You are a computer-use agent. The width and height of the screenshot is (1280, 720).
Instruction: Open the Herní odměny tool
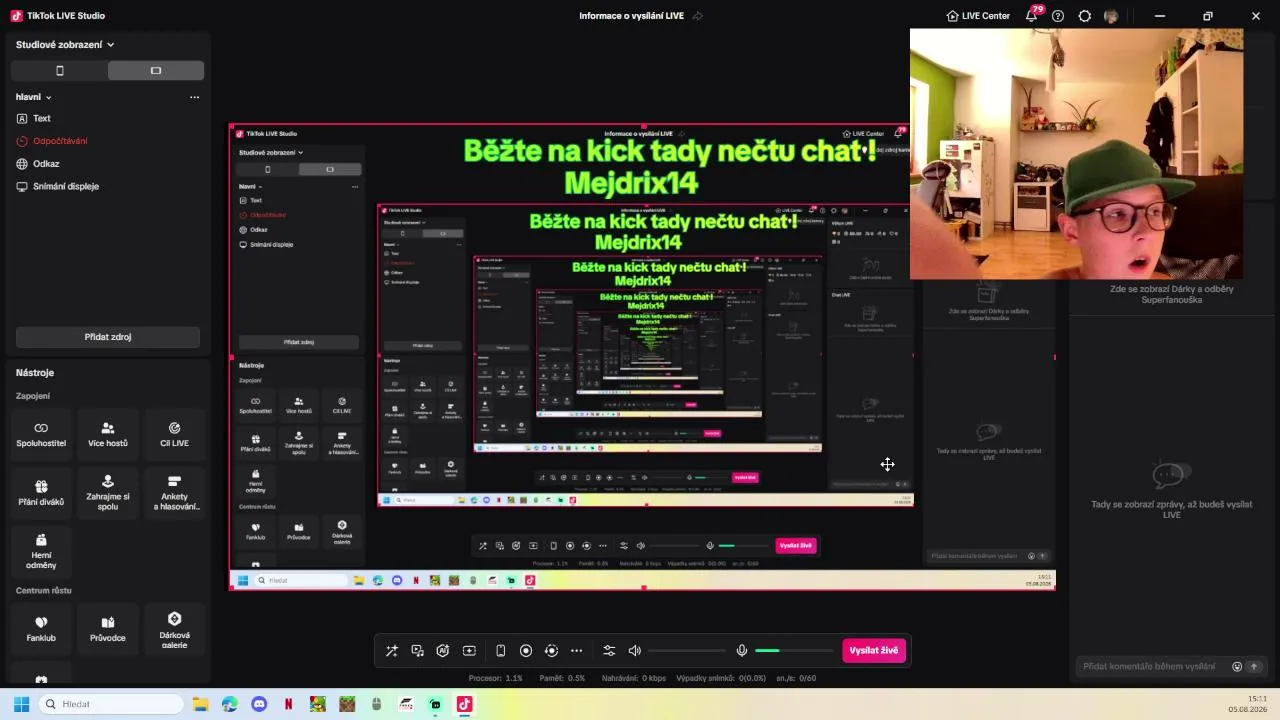pyautogui.click(x=41, y=551)
